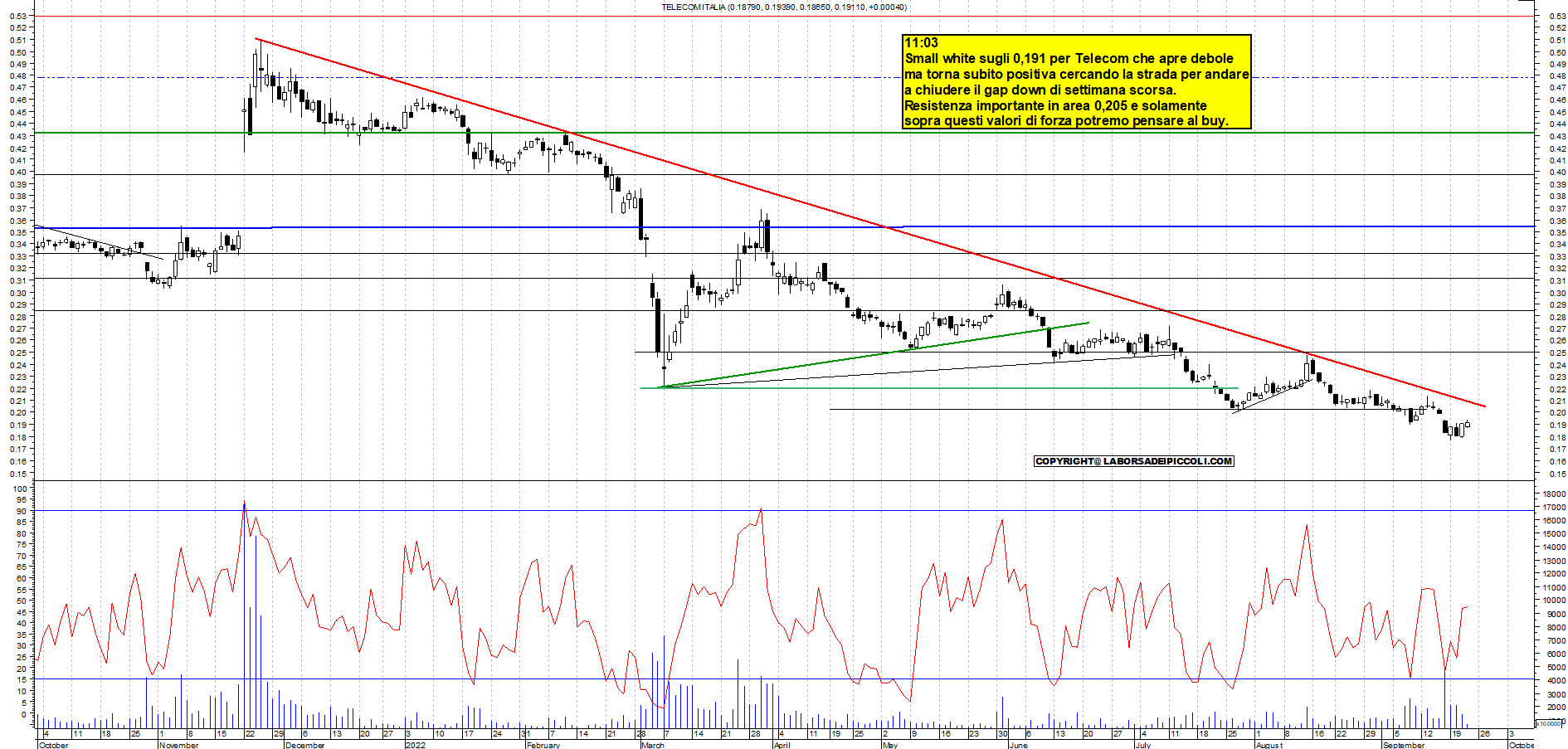
Task: Click the March month label
Action: (x=652, y=745)
